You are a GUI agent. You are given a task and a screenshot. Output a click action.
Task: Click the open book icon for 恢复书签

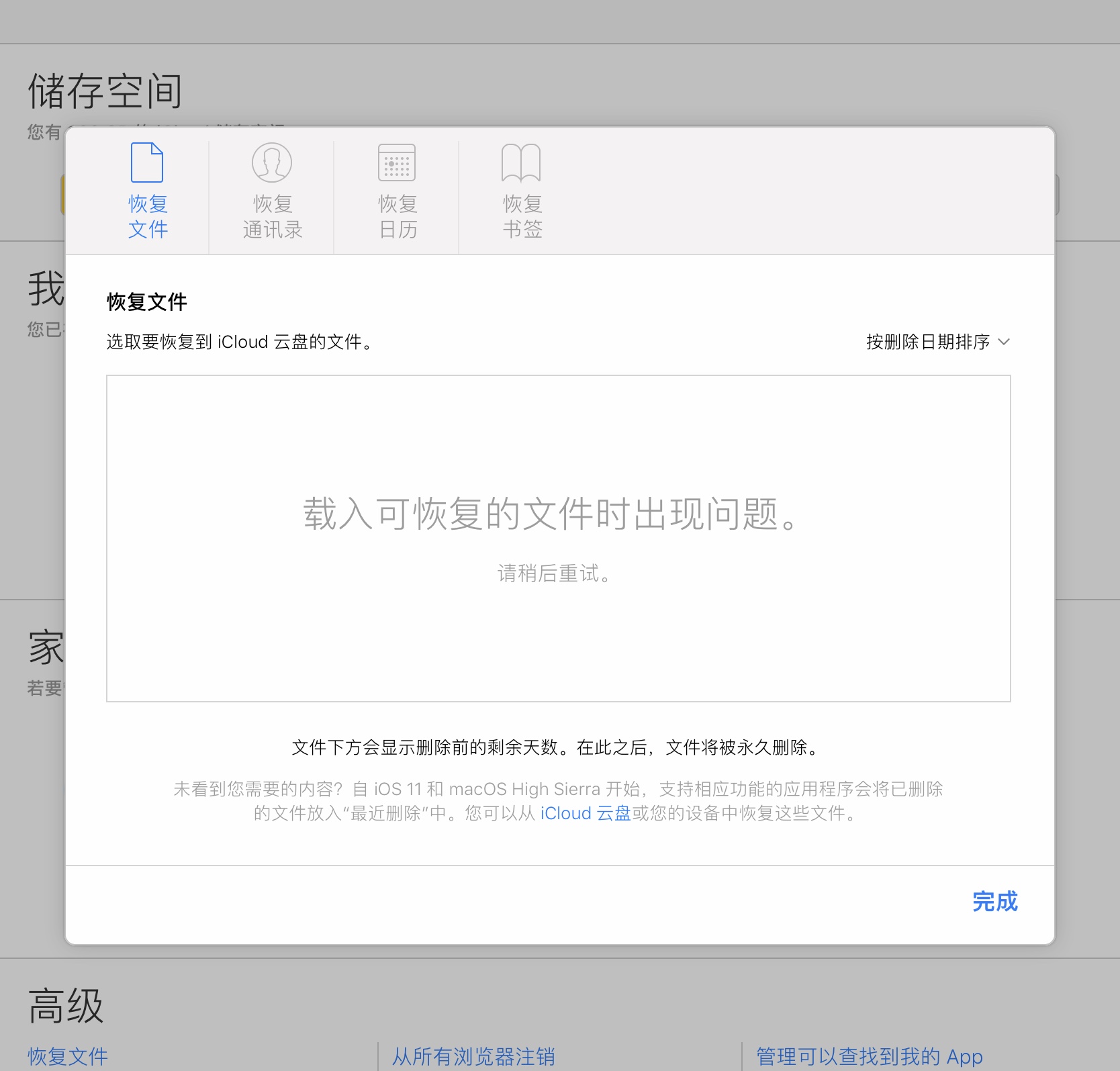point(521,162)
